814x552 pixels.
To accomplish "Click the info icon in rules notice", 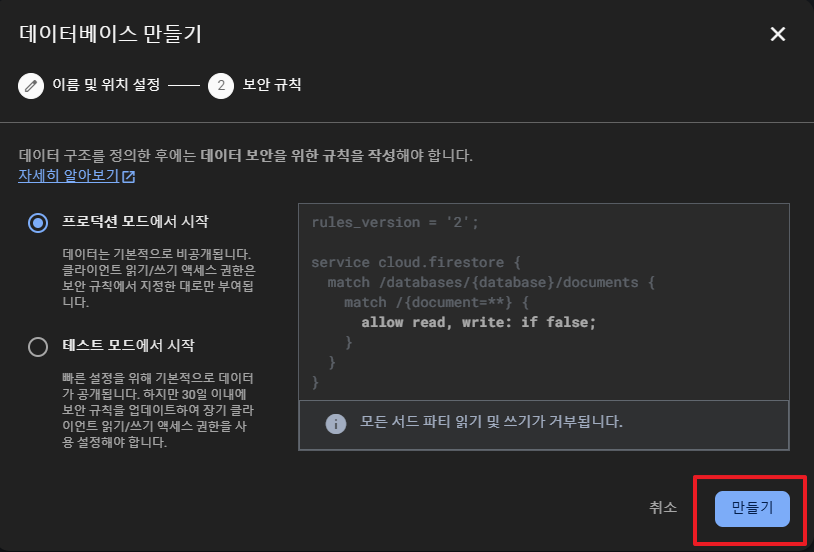I will (335, 424).
